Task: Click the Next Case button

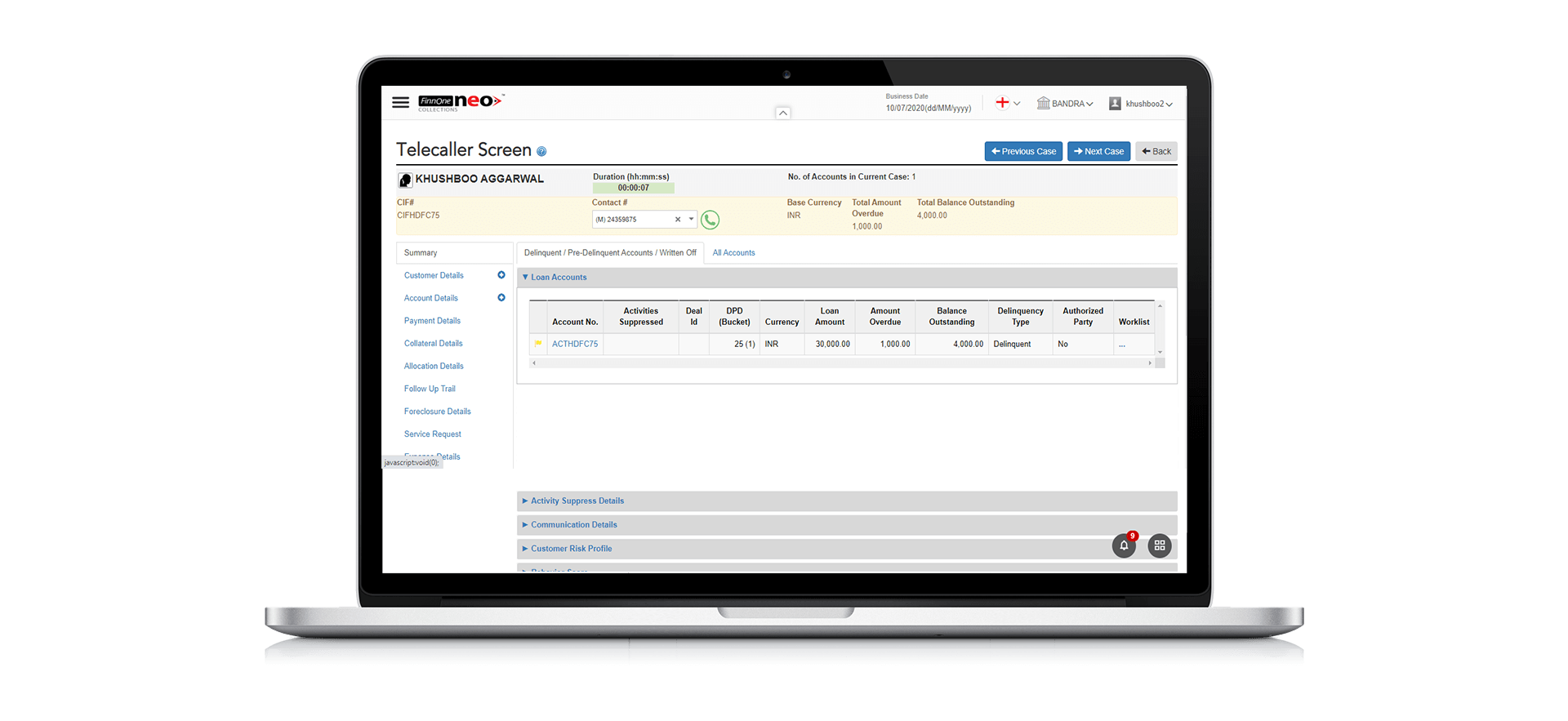Action: coord(1098,151)
